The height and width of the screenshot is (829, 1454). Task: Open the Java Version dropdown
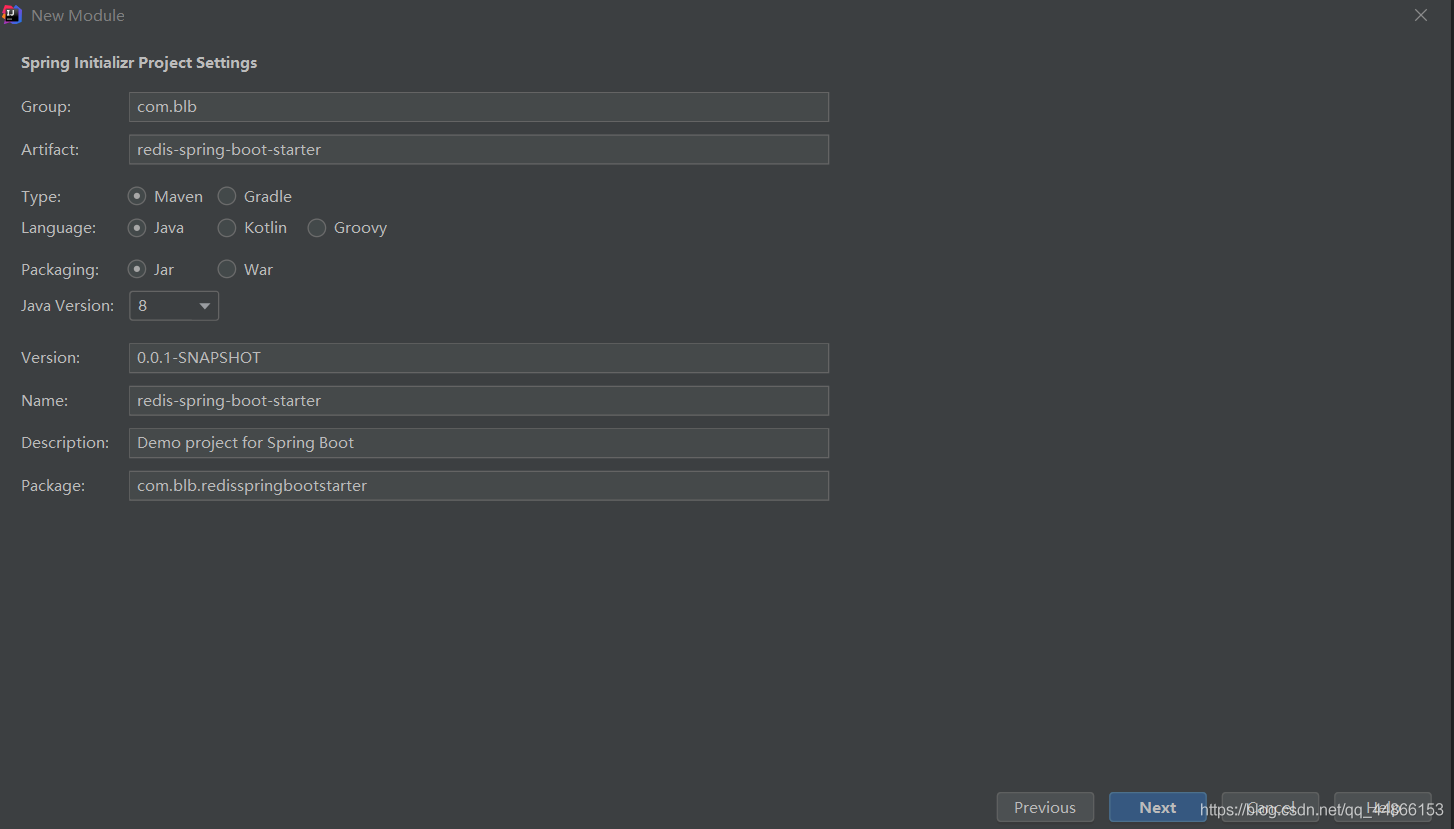(174, 306)
